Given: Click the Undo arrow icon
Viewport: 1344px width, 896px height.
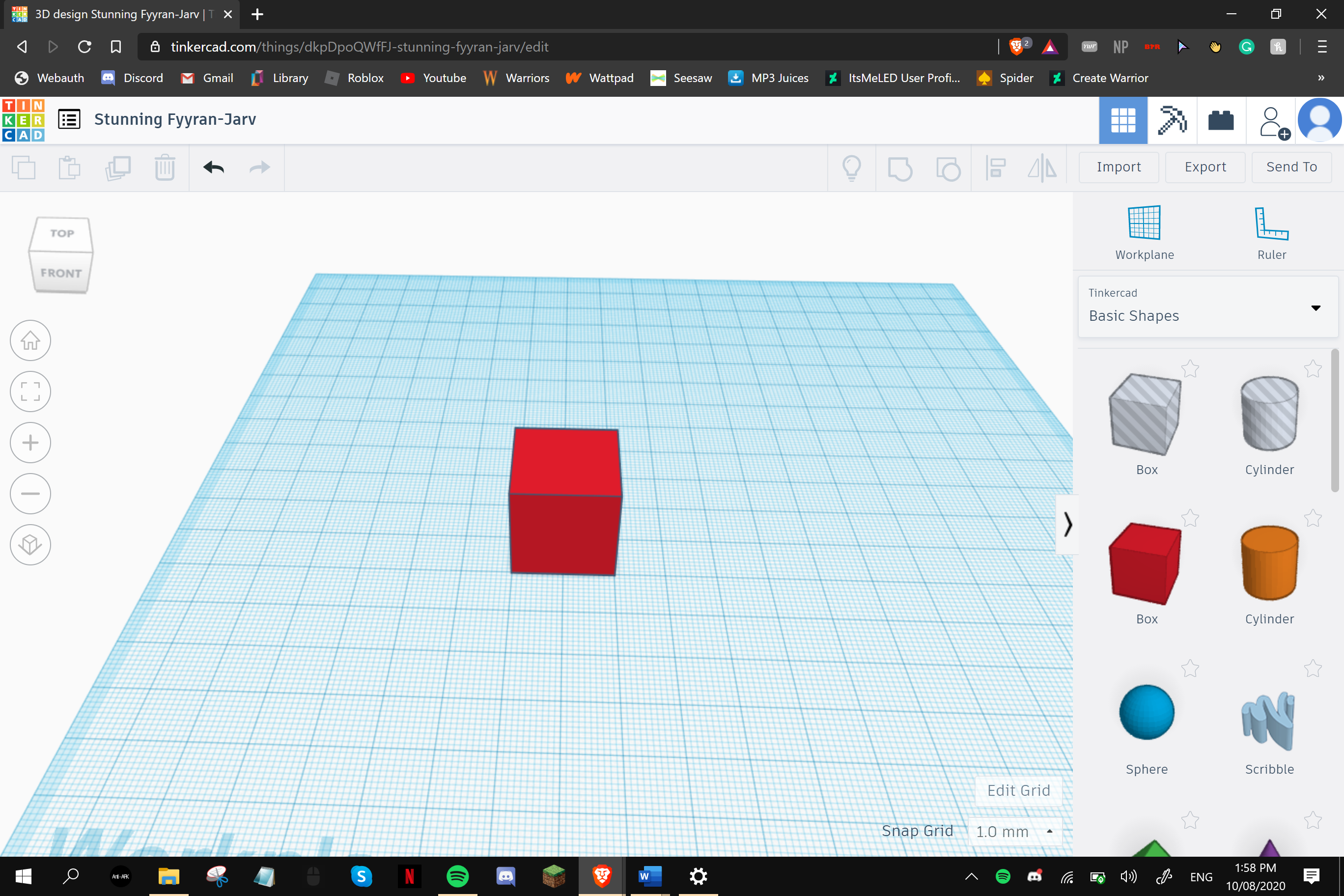Looking at the screenshot, I should pos(213,166).
